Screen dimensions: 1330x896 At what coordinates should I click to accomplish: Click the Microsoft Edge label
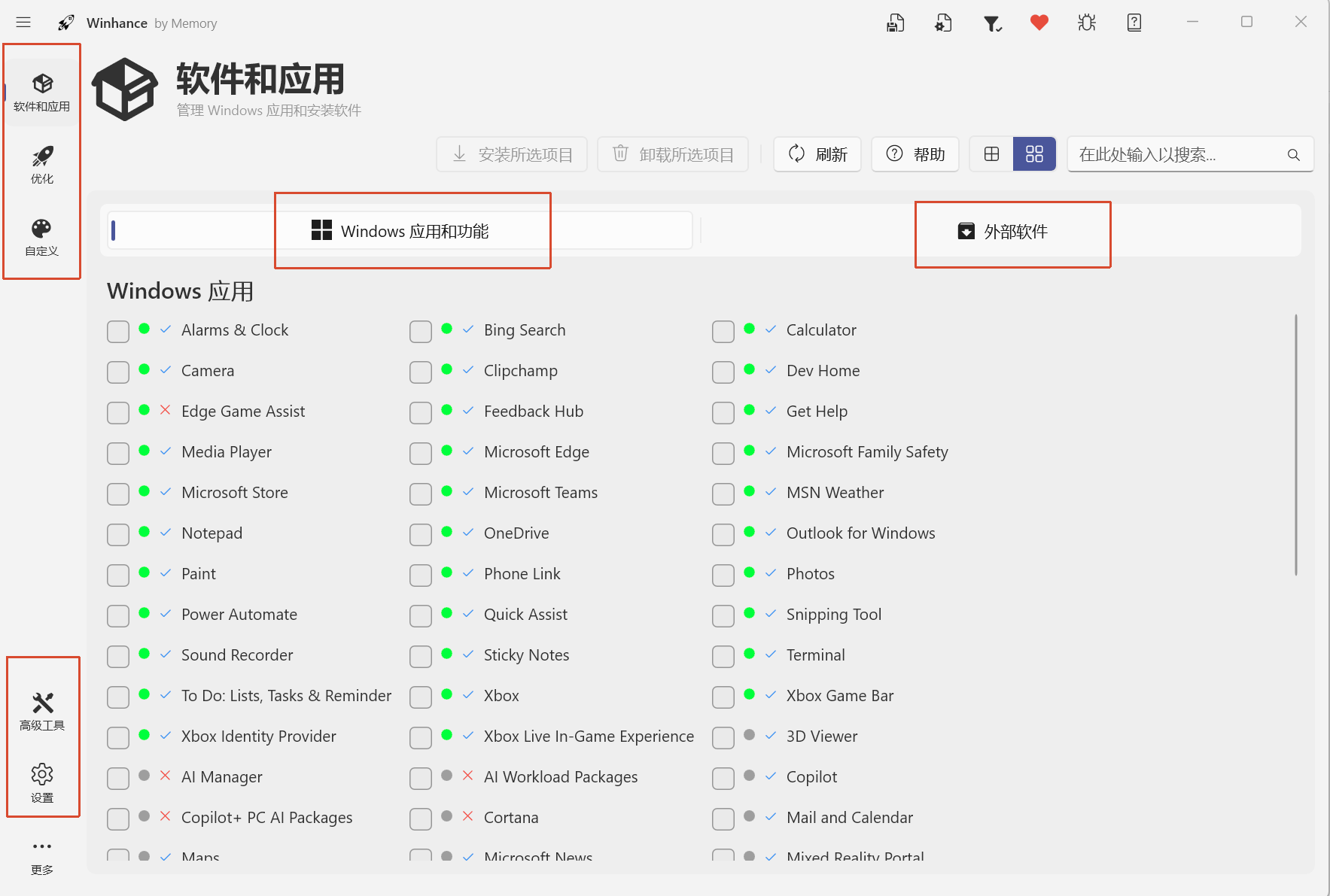pyautogui.click(x=537, y=452)
